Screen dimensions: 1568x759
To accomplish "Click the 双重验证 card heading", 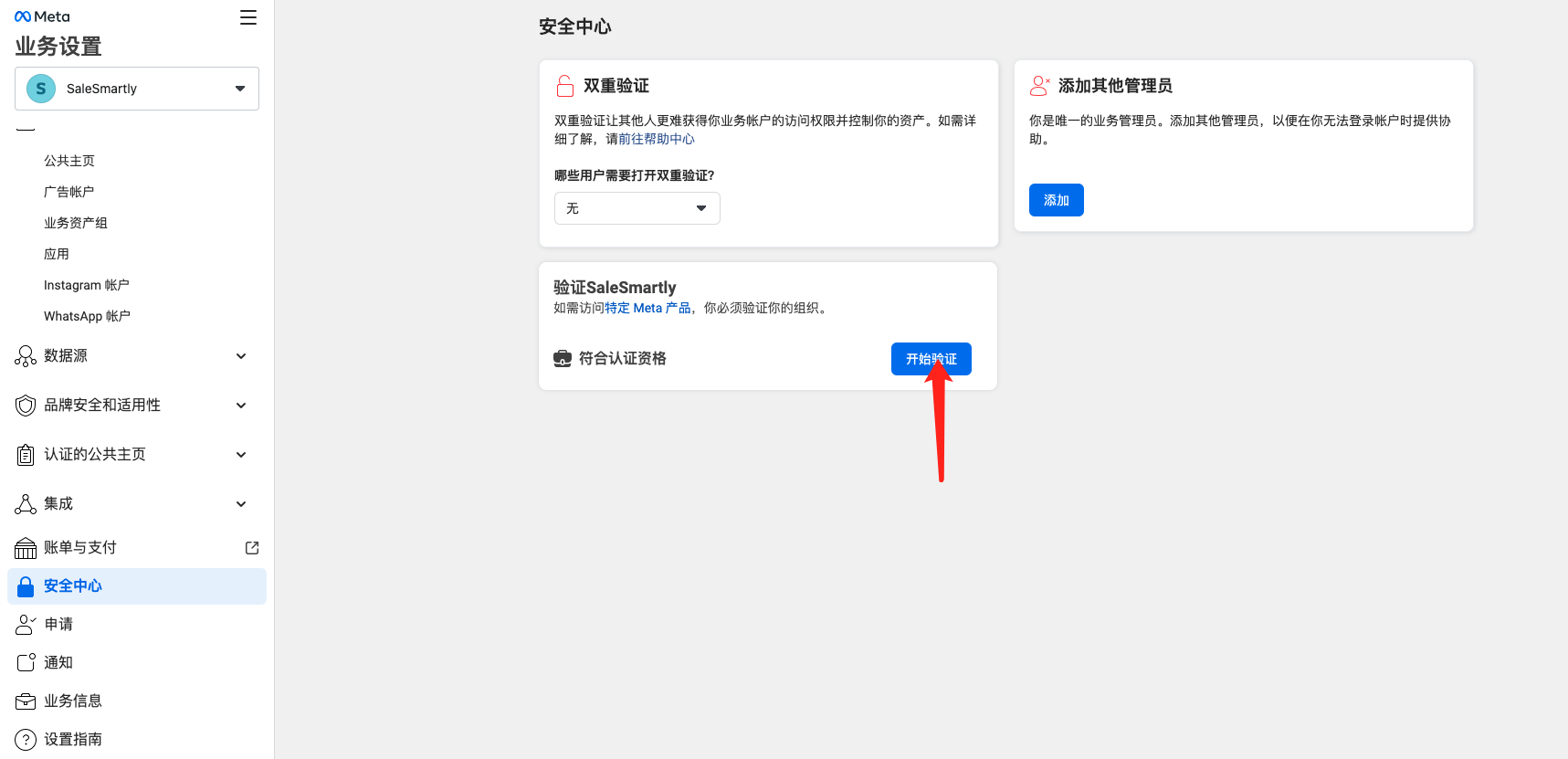I will point(616,86).
